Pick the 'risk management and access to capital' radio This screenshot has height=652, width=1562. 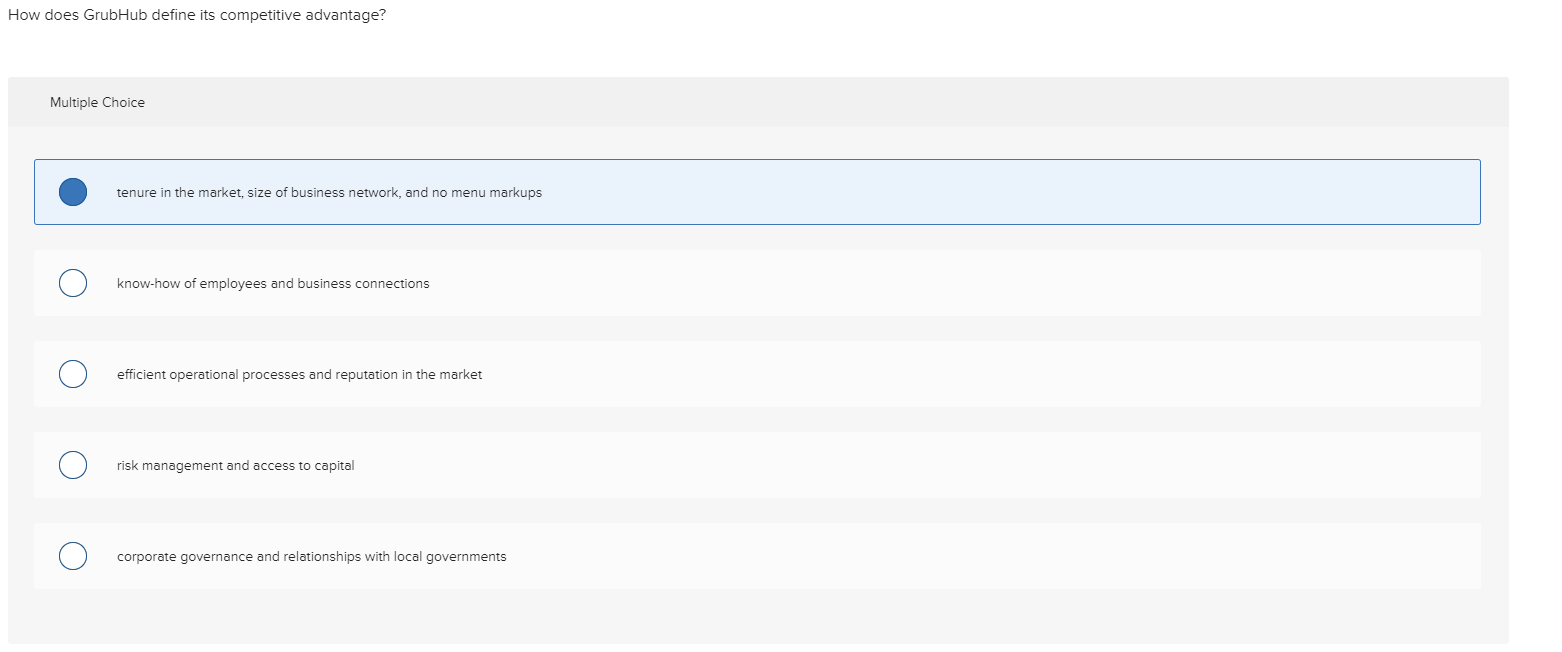click(x=73, y=465)
